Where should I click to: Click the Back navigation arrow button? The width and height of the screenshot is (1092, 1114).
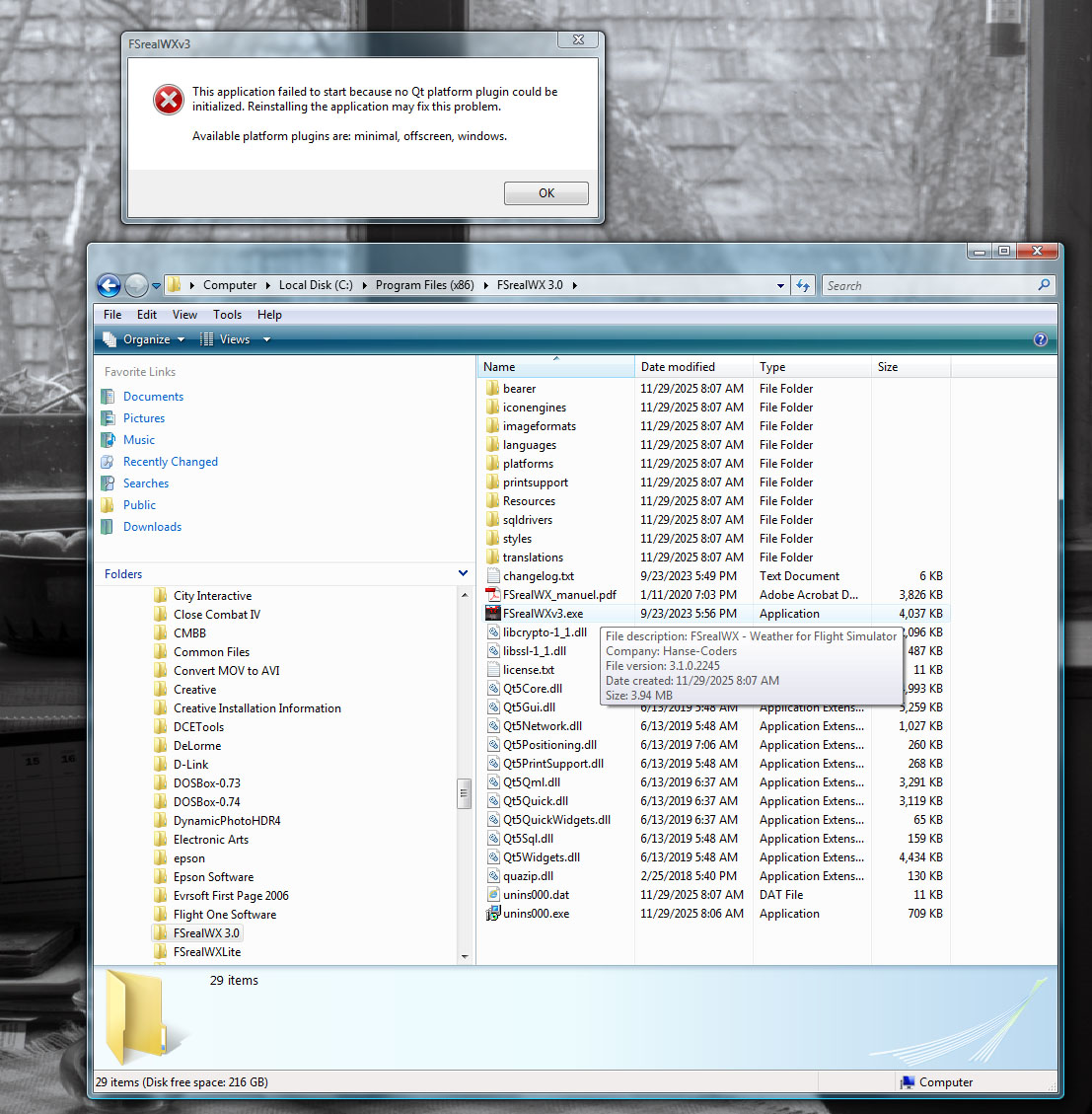109,285
